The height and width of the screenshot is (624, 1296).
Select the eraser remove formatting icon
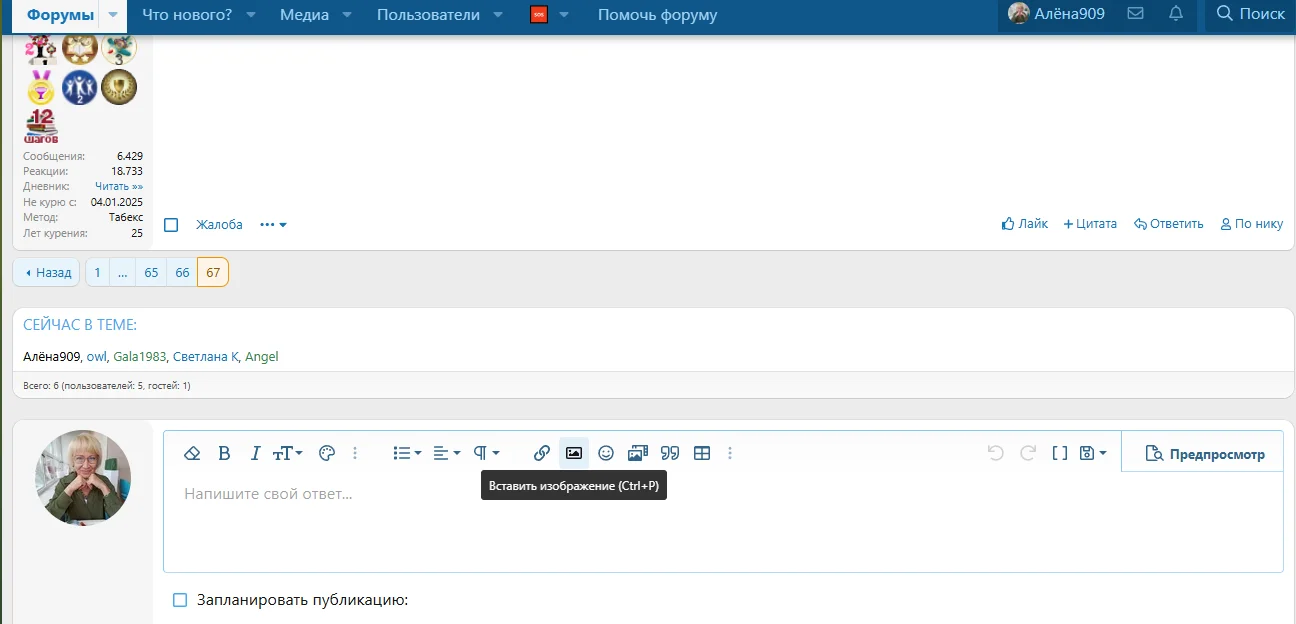[x=193, y=453]
